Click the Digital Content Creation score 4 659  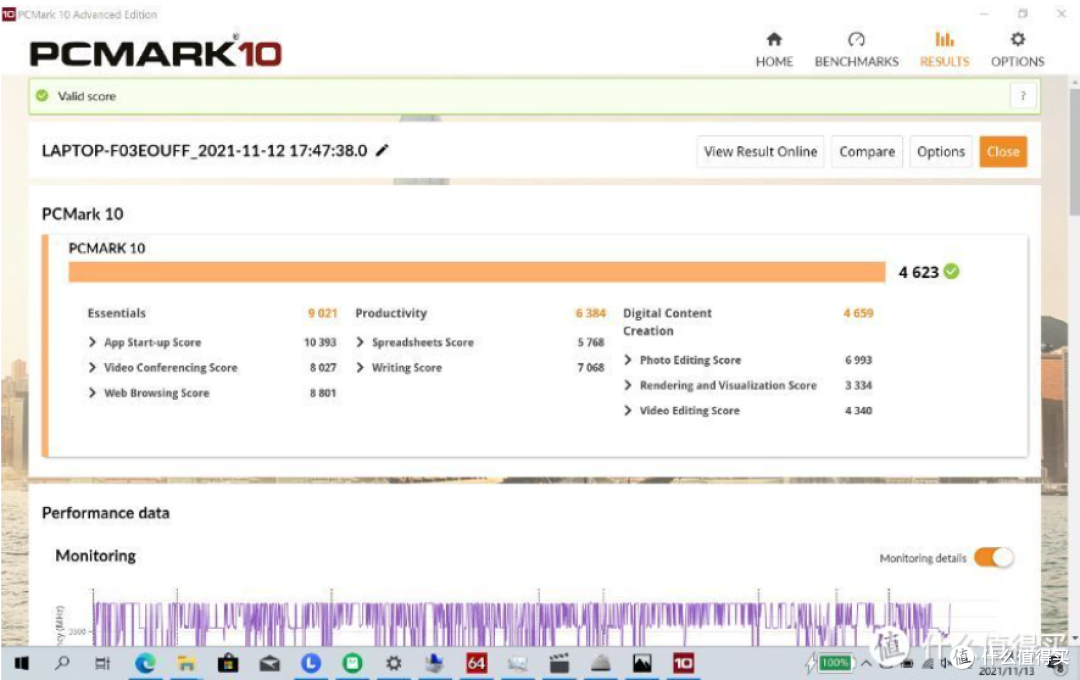pyautogui.click(x=858, y=313)
